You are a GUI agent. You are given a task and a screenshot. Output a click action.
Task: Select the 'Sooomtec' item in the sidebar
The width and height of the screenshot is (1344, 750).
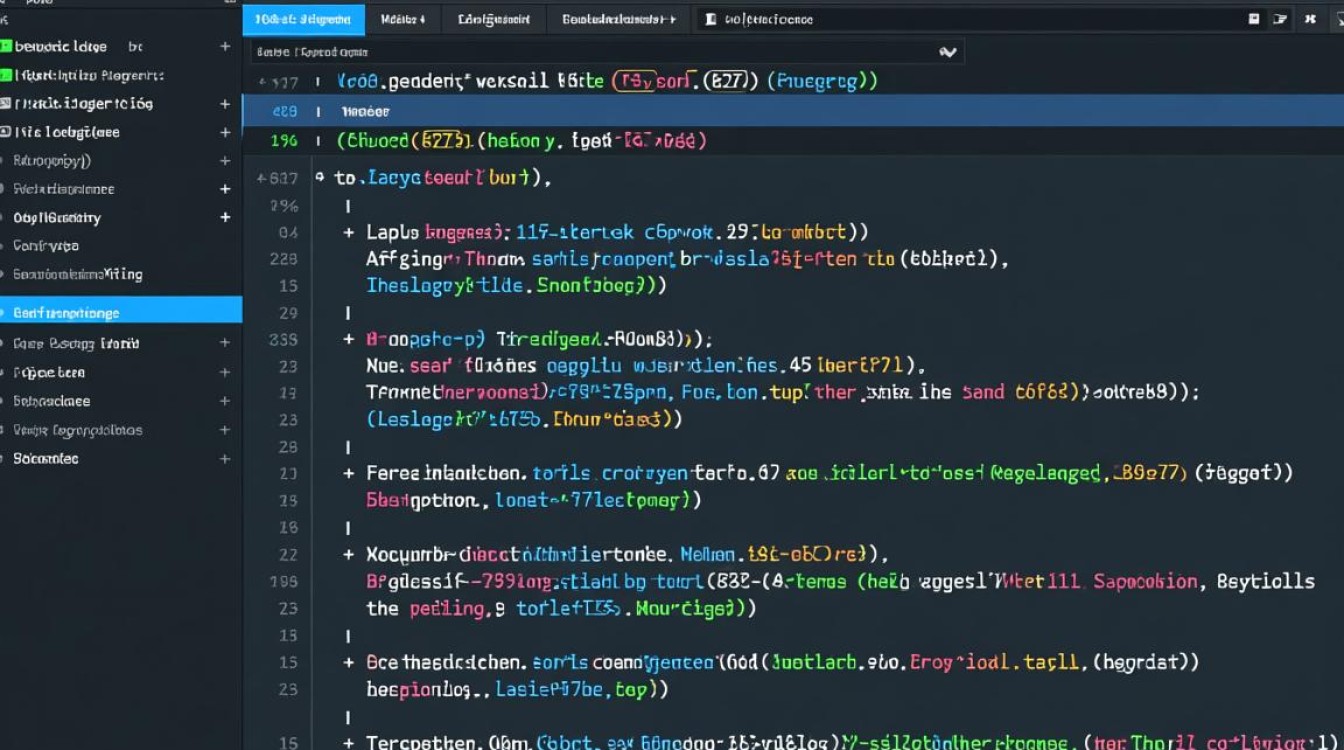[x=46, y=459]
